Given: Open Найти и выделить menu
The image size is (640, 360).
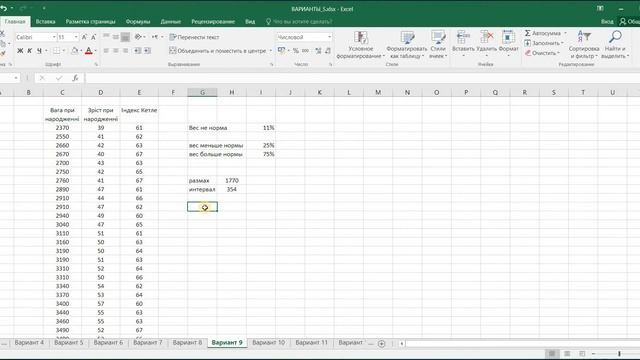Looking at the screenshot, I should click(615, 44).
